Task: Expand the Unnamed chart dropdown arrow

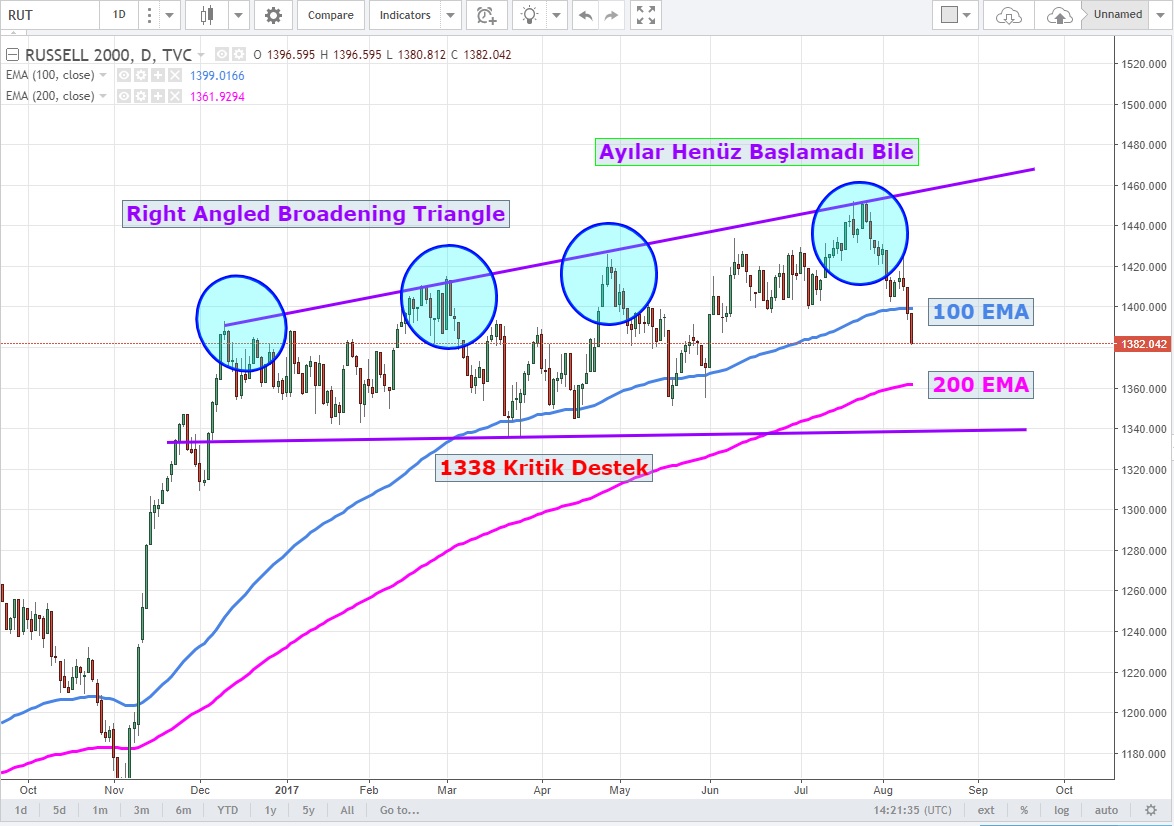Action: tap(1161, 15)
